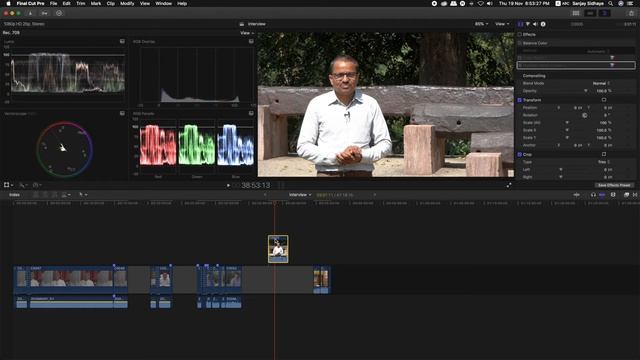Open the Blend Mode Normal dropdown
Image resolution: width=640 pixels, height=360 pixels.
click(601, 83)
